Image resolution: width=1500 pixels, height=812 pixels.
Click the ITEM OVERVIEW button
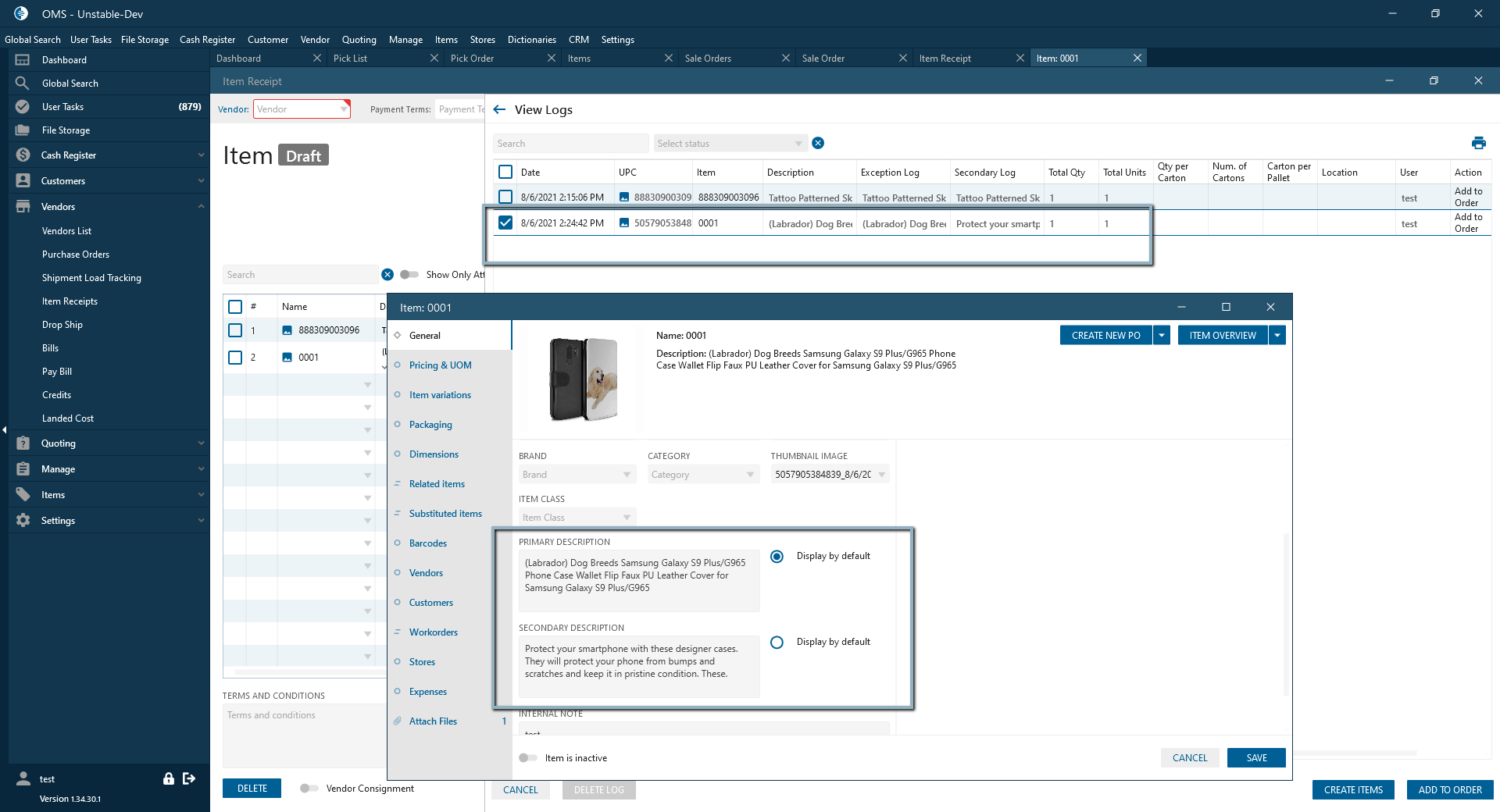tap(1222, 336)
